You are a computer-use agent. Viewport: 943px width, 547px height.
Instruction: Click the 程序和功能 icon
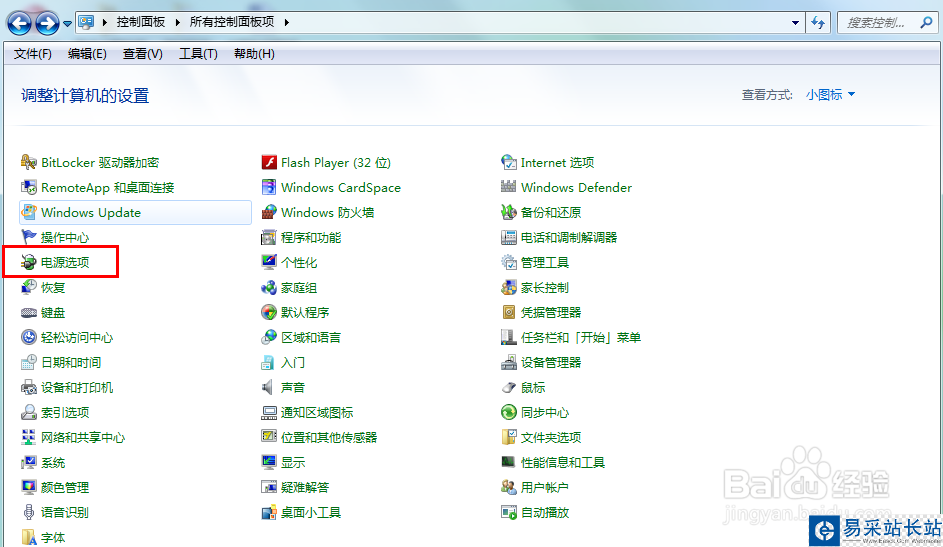269,237
